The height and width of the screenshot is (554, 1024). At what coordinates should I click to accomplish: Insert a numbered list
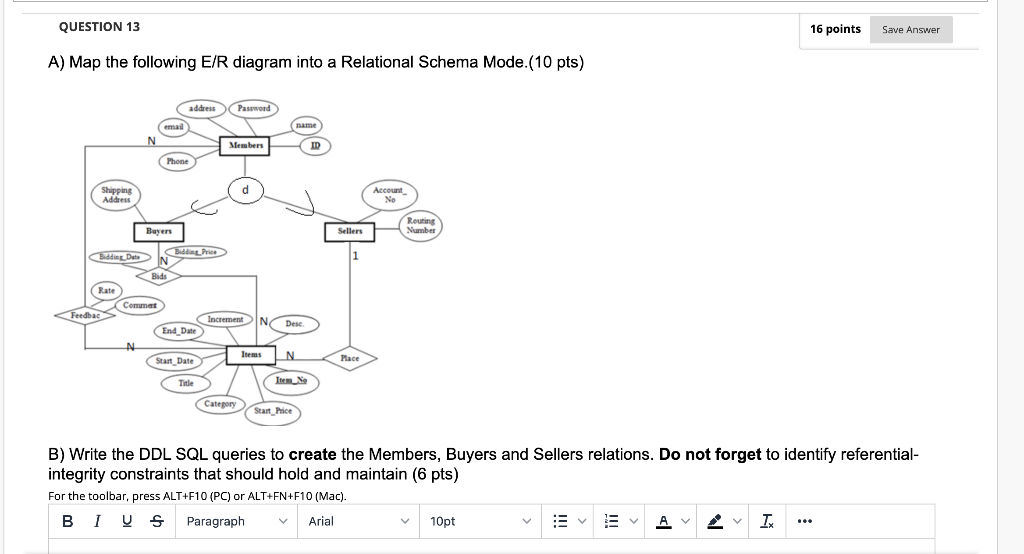[611, 521]
